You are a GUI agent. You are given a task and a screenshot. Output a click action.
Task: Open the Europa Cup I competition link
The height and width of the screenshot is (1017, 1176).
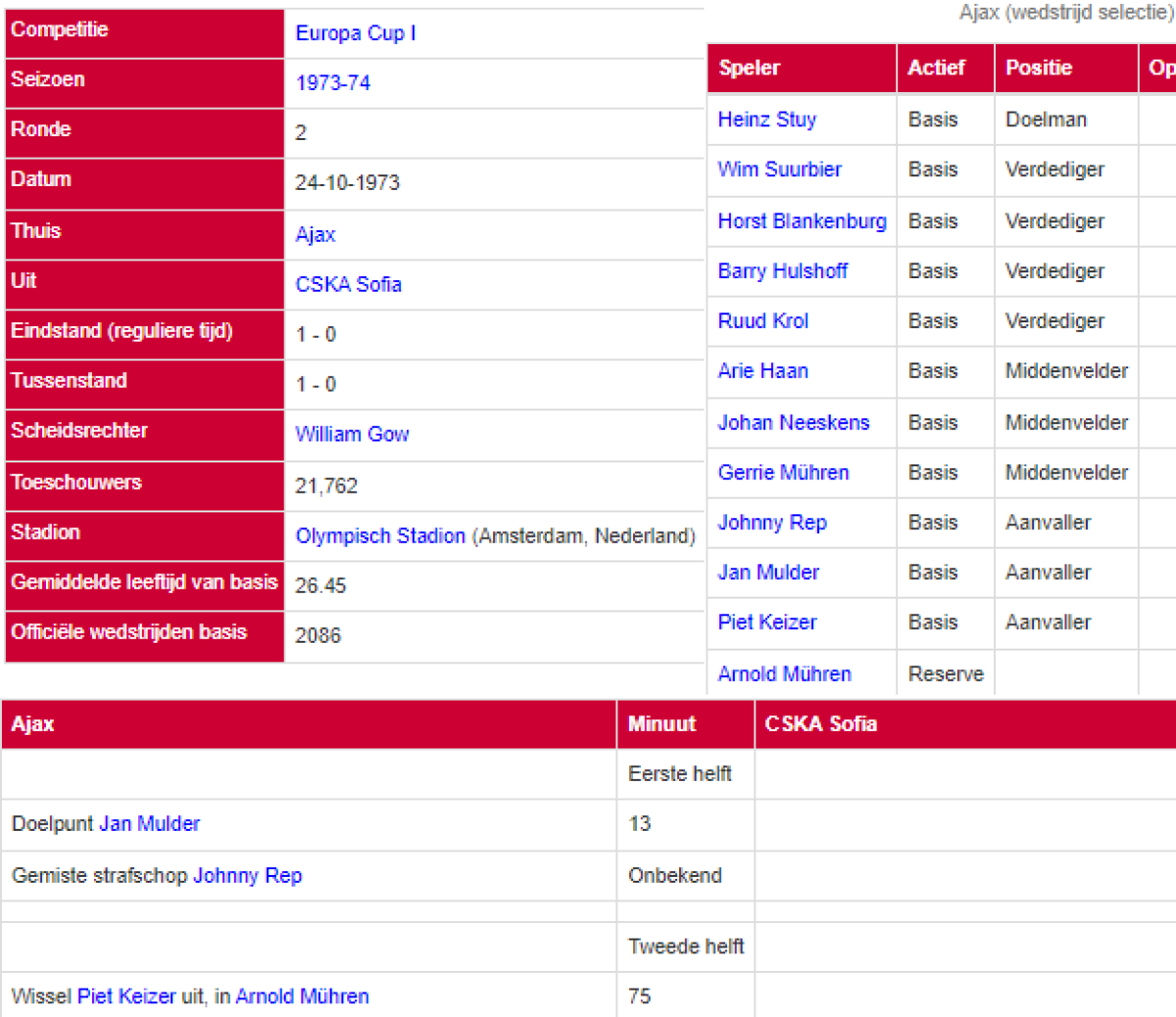(x=355, y=33)
